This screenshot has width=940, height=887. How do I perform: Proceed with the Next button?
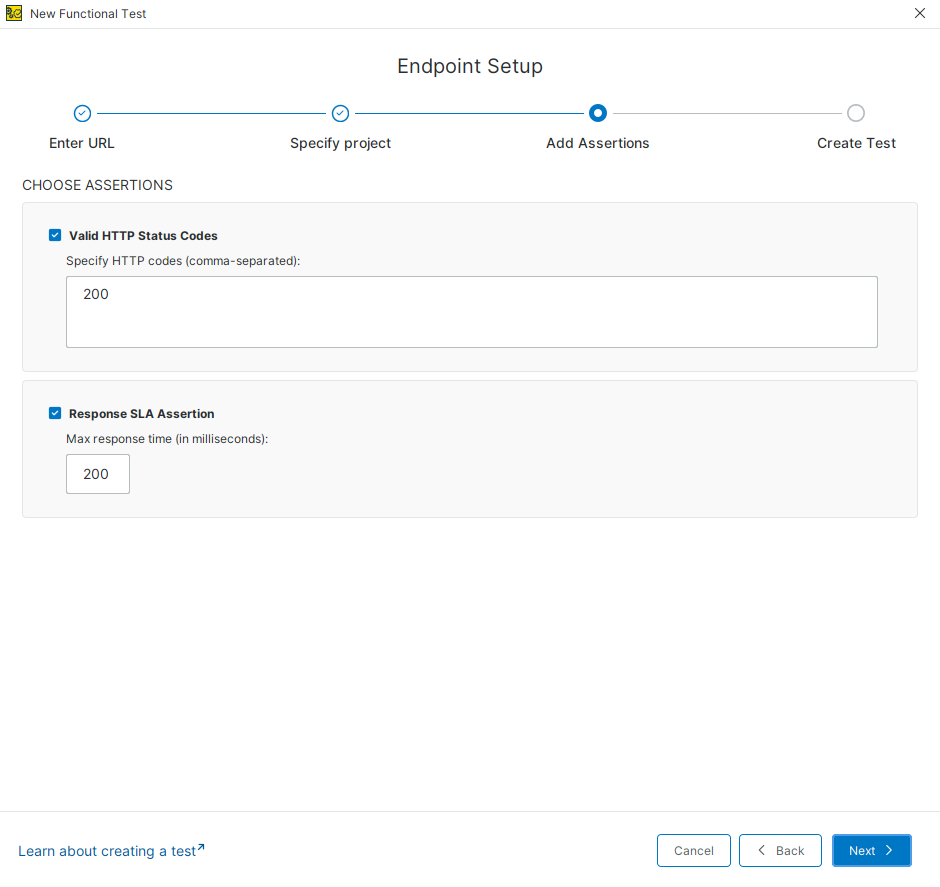tap(872, 850)
